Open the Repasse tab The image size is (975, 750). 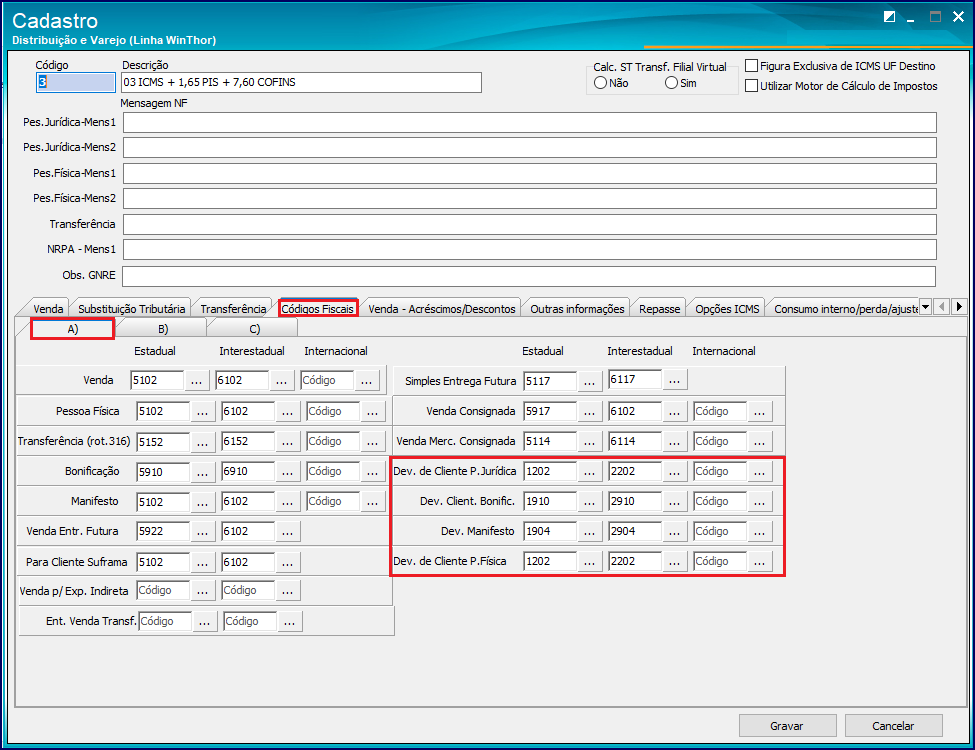pyautogui.click(x=659, y=308)
